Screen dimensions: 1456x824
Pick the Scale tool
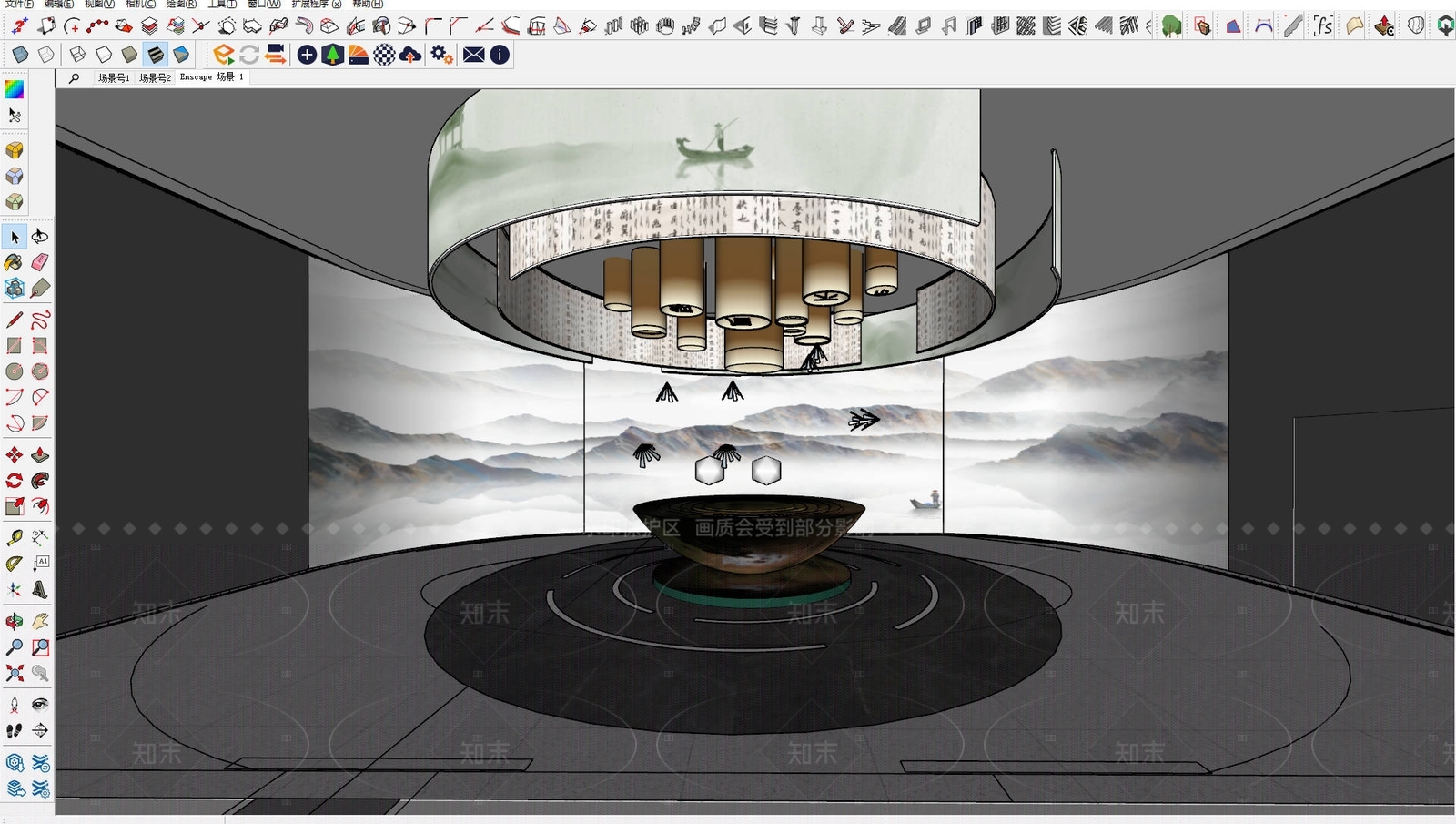tap(15, 506)
